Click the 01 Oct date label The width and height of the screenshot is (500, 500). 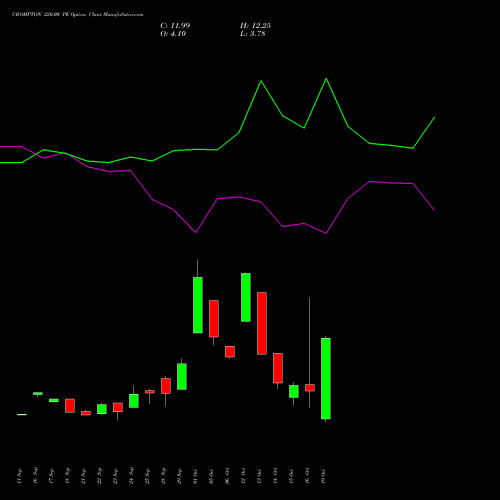pyautogui.click(x=195, y=476)
